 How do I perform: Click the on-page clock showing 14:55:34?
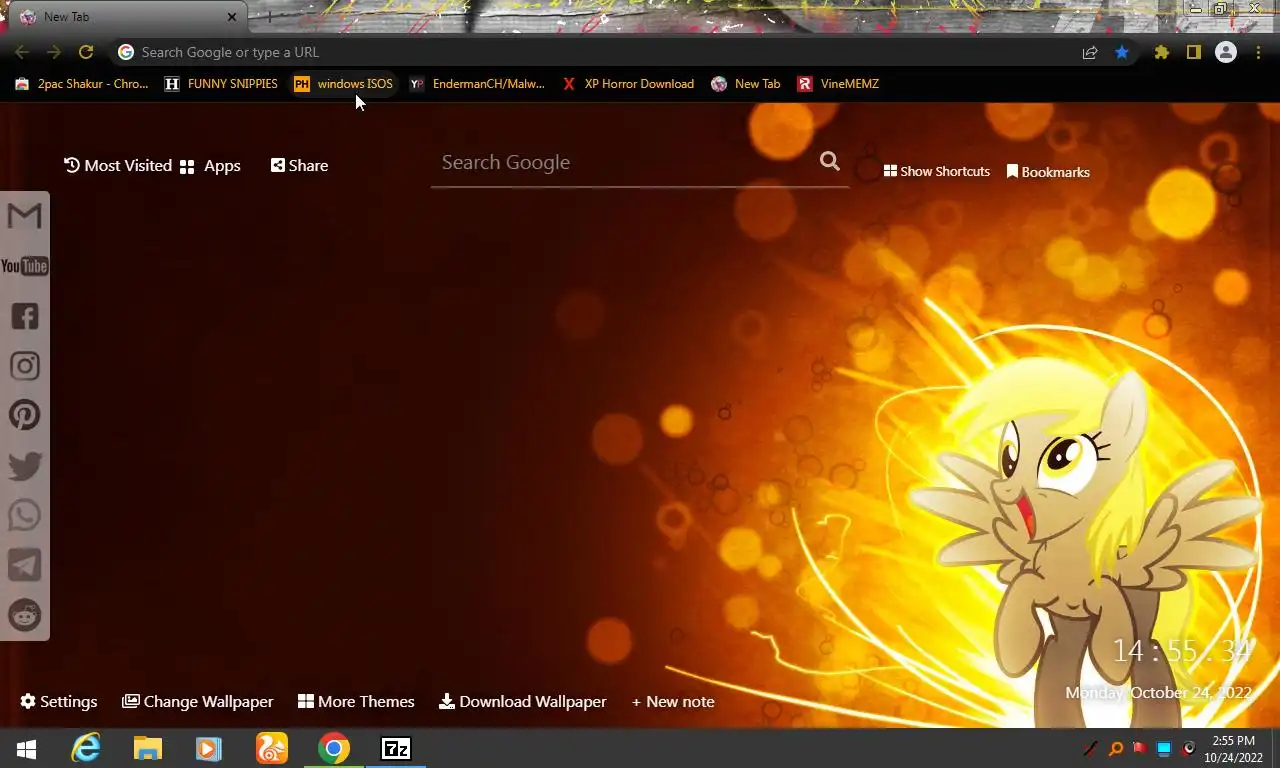(x=1182, y=652)
